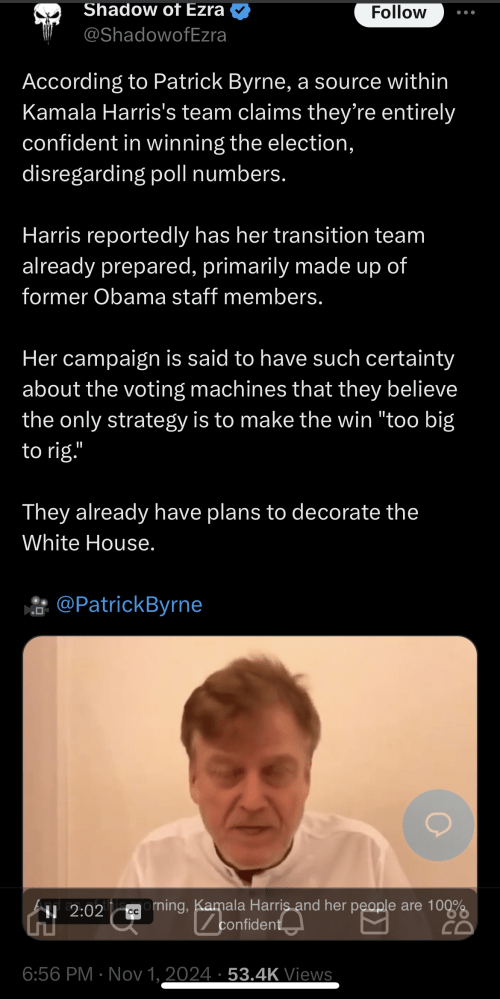Open the @PatrickByrne mention link
The image size is (500, 999).
click(x=129, y=604)
